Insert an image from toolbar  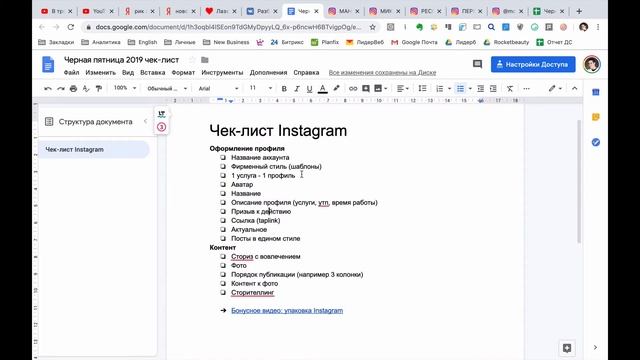click(x=378, y=89)
